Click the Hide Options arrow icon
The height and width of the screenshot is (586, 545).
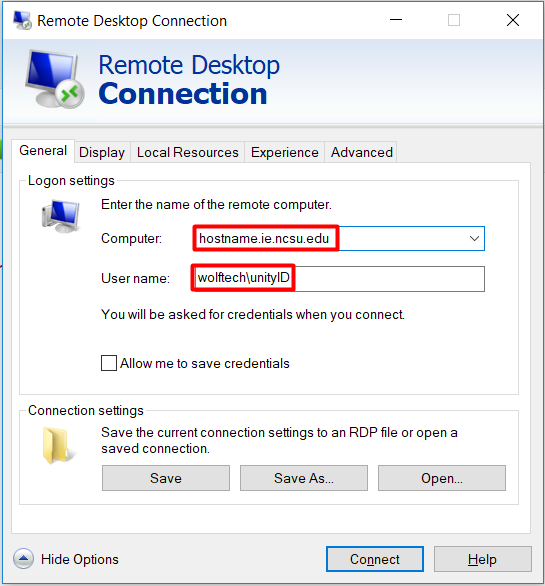(x=23, y=559)
